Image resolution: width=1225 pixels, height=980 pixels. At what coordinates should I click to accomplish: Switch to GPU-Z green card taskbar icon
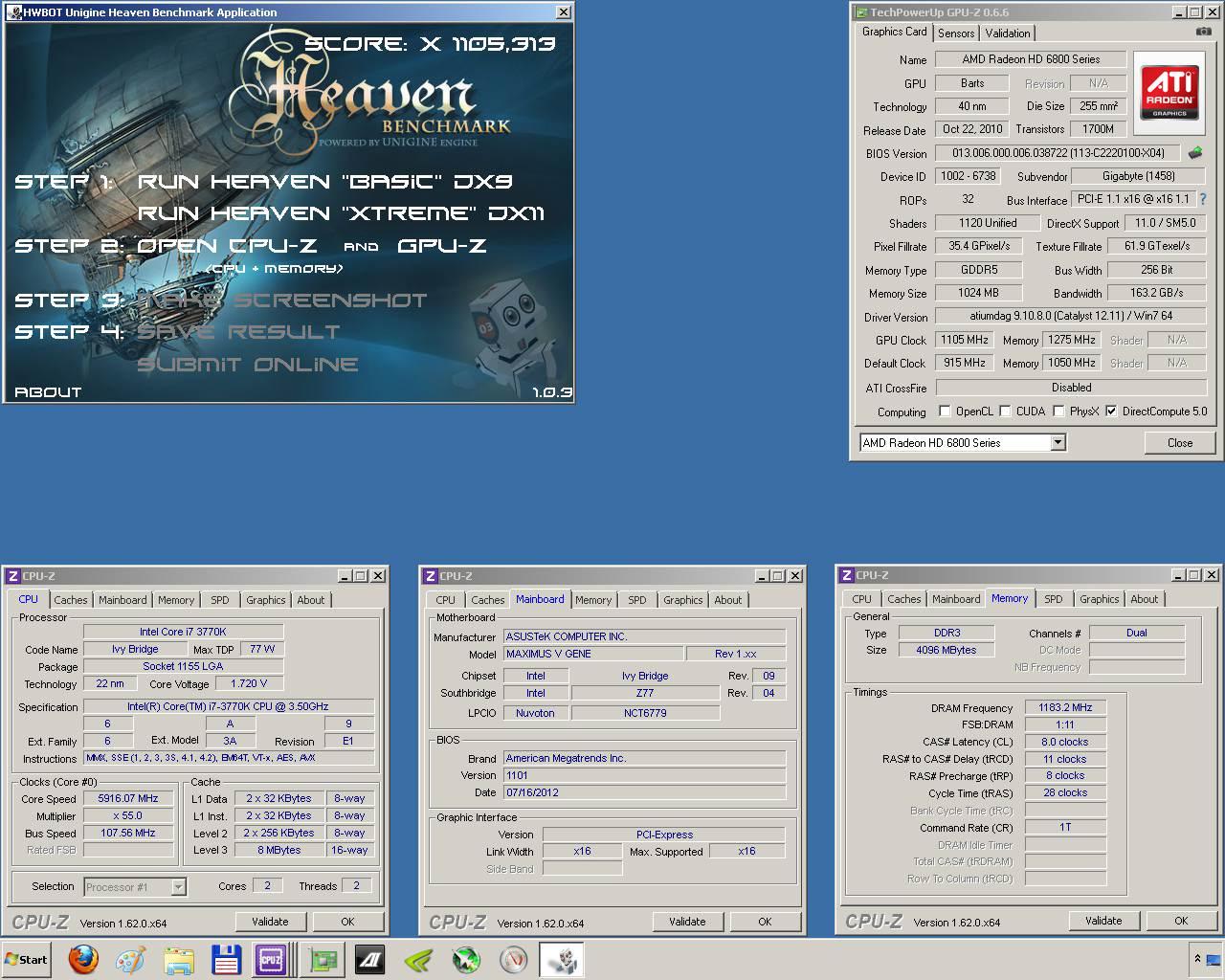click(x=323, y=959)
